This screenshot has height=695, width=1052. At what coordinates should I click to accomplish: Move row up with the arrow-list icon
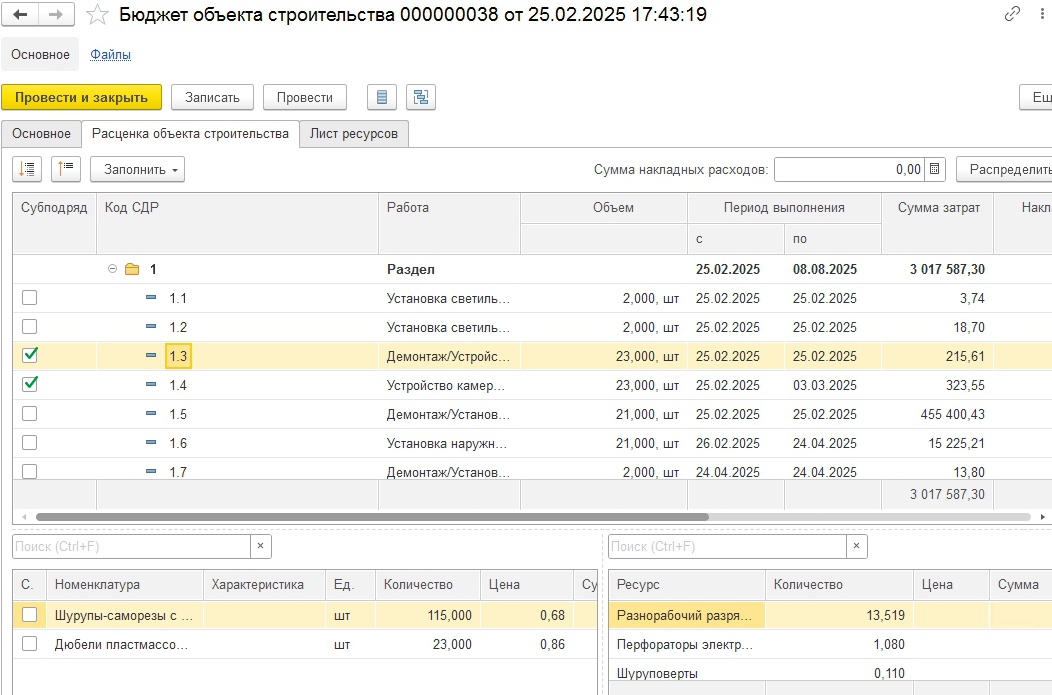[x=66, y=169]
